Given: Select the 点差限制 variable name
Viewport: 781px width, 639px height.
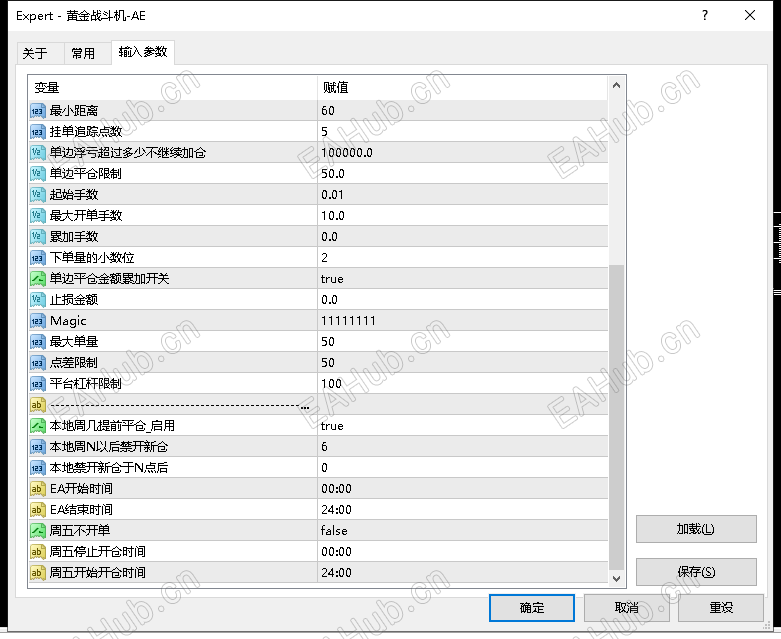Looking at the screenshot, I should [74, 363].
